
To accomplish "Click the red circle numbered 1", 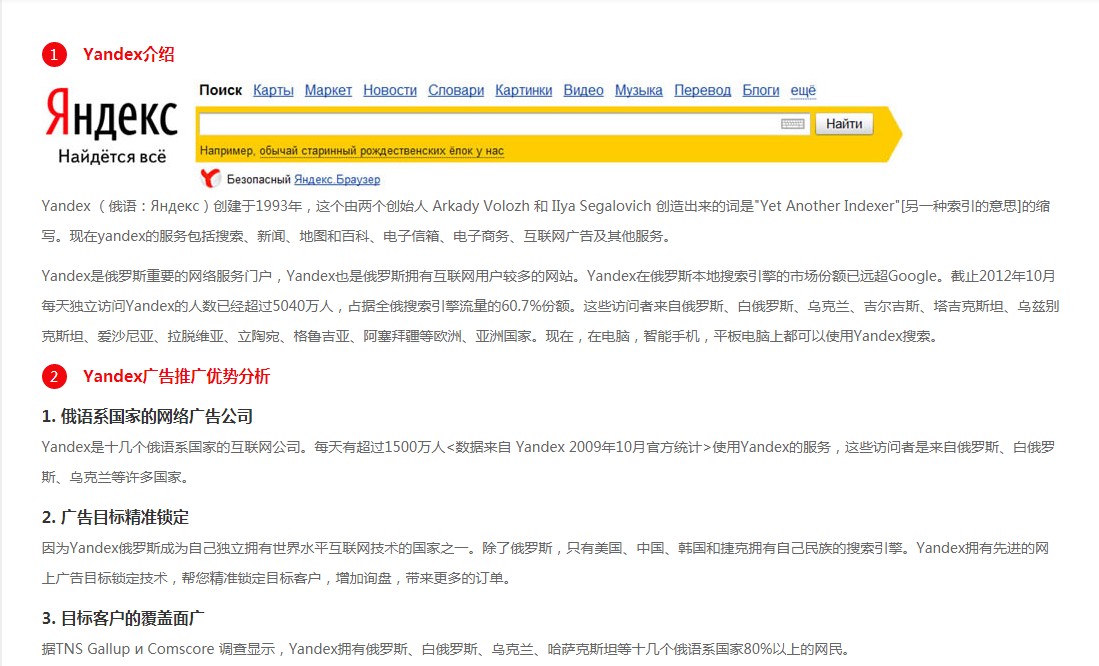I will point(54,55).
